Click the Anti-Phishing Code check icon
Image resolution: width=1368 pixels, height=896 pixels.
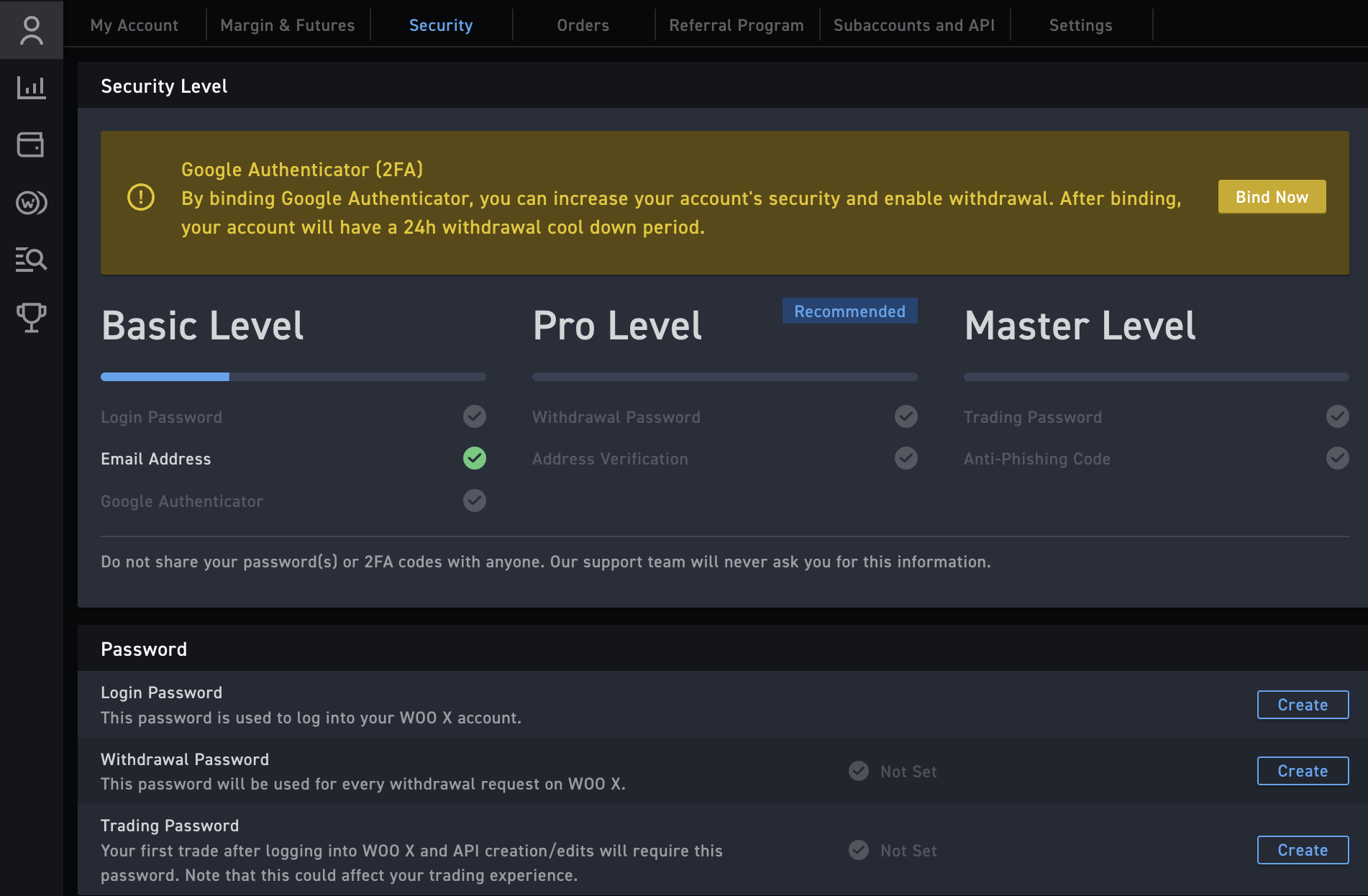pyautogui.click(x=1338, y=458)
